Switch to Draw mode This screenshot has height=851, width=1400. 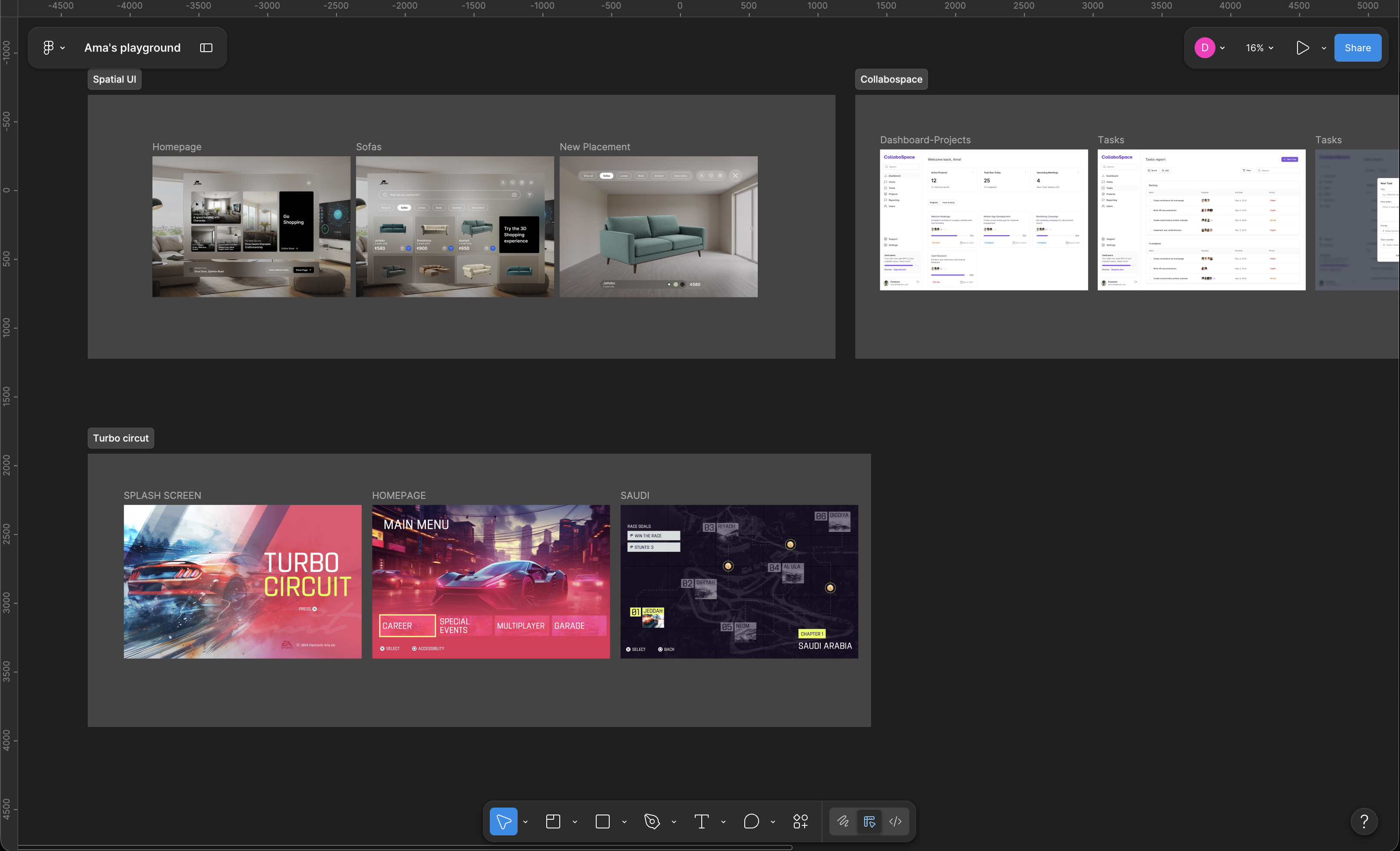point(843,821)
